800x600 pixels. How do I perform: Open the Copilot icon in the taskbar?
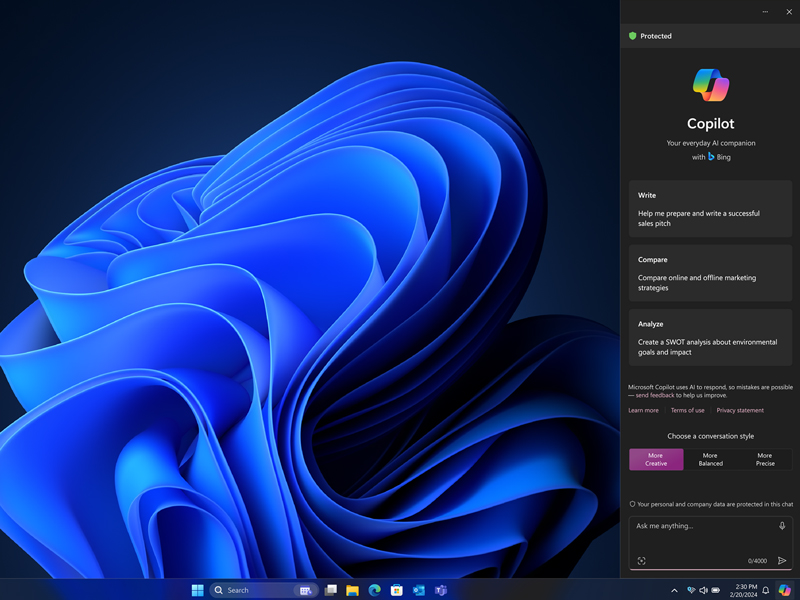coord(785,590)
